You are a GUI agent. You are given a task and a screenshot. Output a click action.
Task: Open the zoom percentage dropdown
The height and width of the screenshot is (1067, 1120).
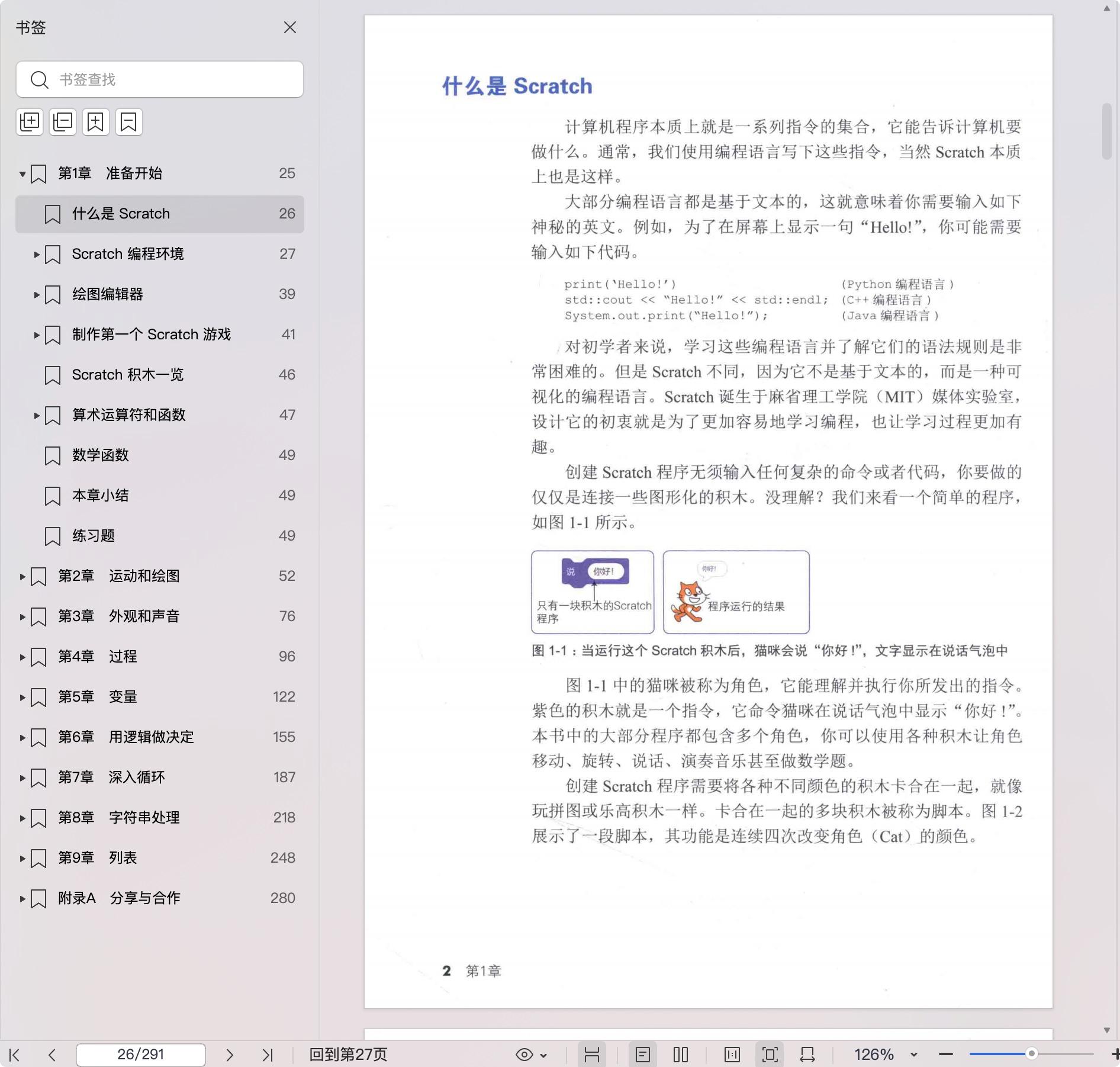[914, 1055]
